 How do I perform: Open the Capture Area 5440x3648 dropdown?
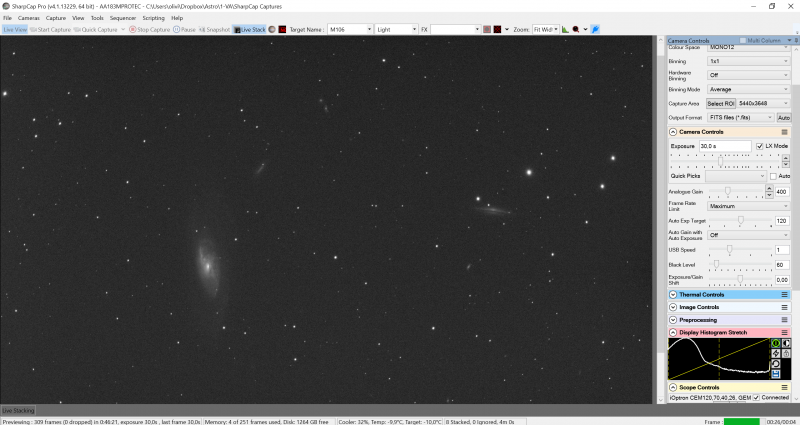pos(763,104)
